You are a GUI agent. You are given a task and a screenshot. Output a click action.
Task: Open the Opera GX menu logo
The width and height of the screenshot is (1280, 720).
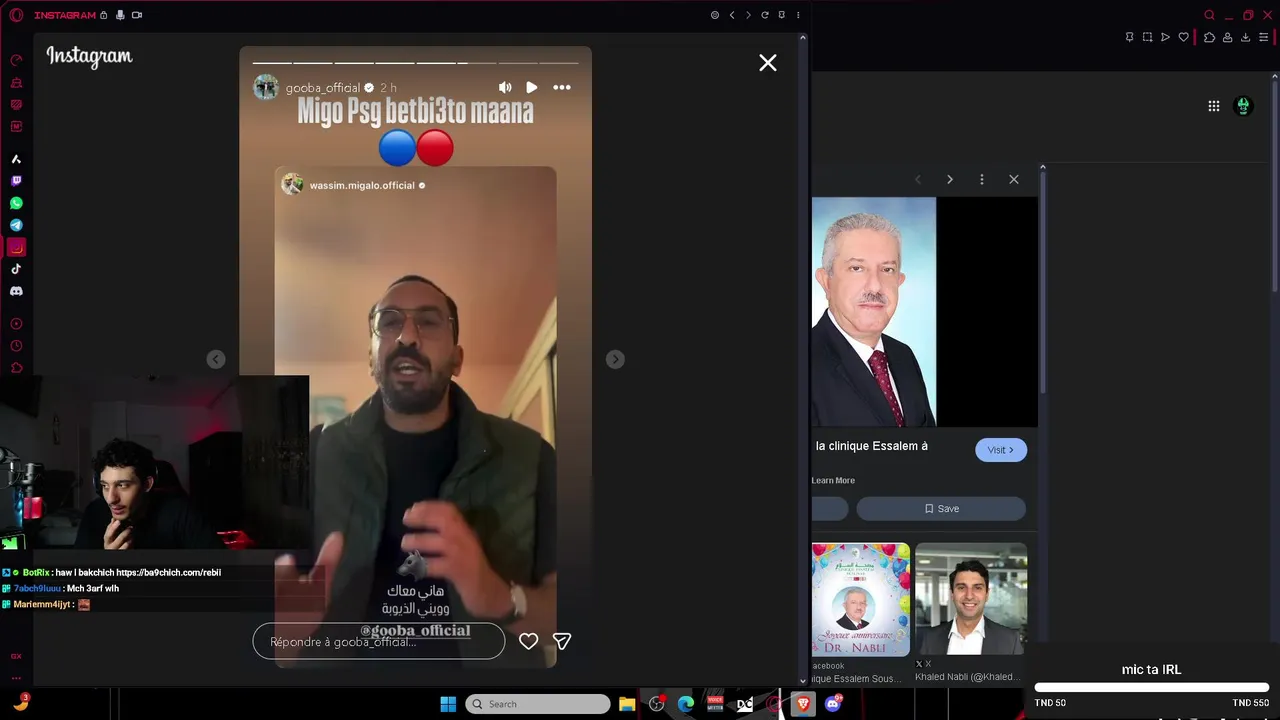(16, 15)
